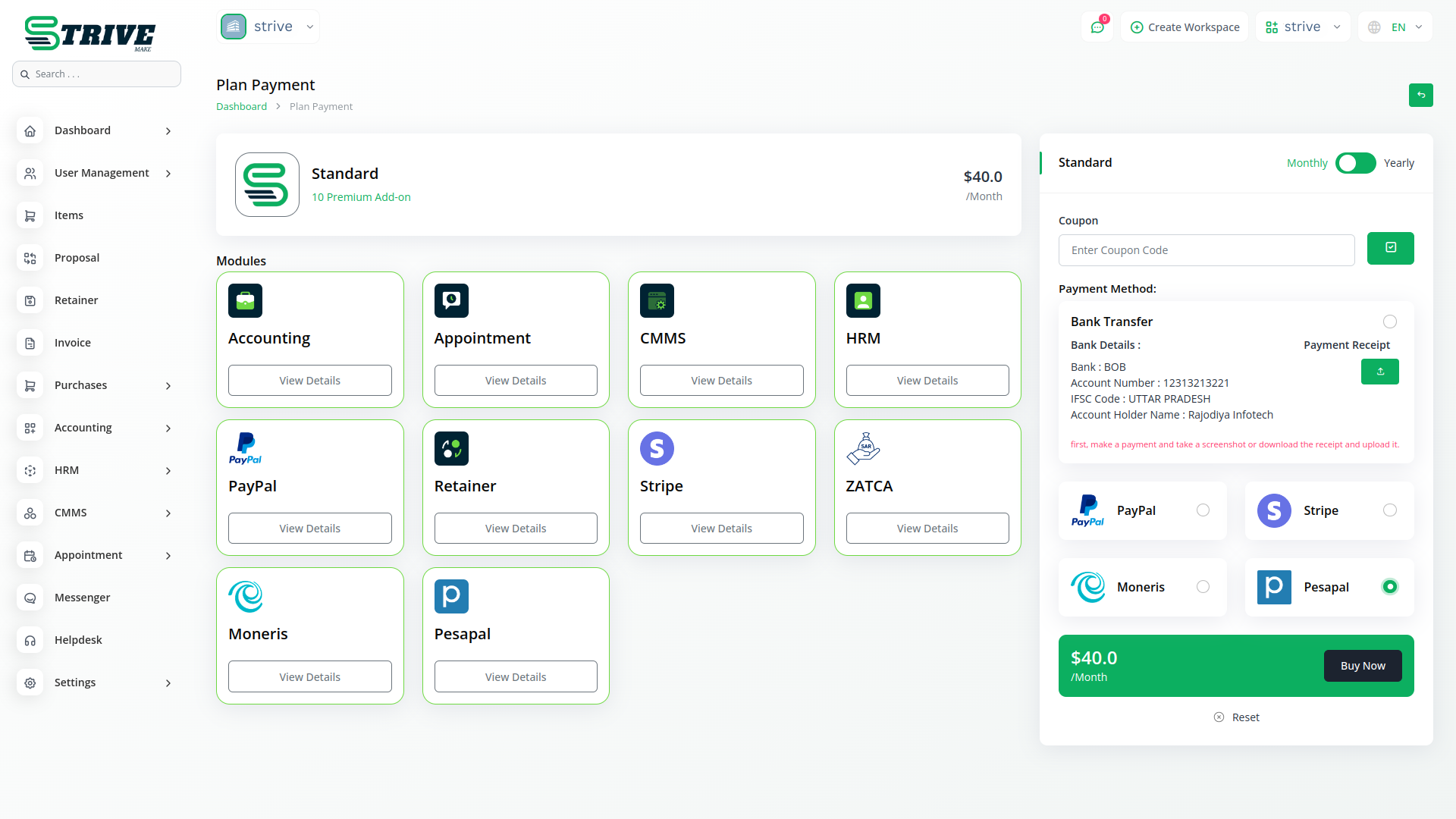Select the Bank Transfer radio button
Image resolution: width=1456 pixels, height=819 pixels.
[1389, 322]
